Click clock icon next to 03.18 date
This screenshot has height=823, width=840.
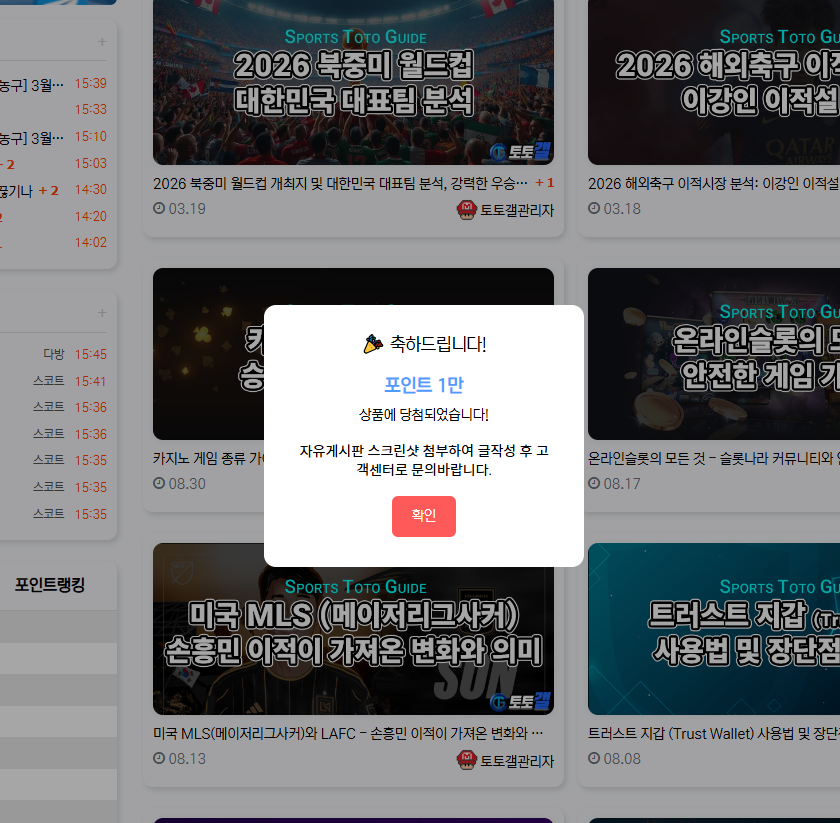[594, 208]
